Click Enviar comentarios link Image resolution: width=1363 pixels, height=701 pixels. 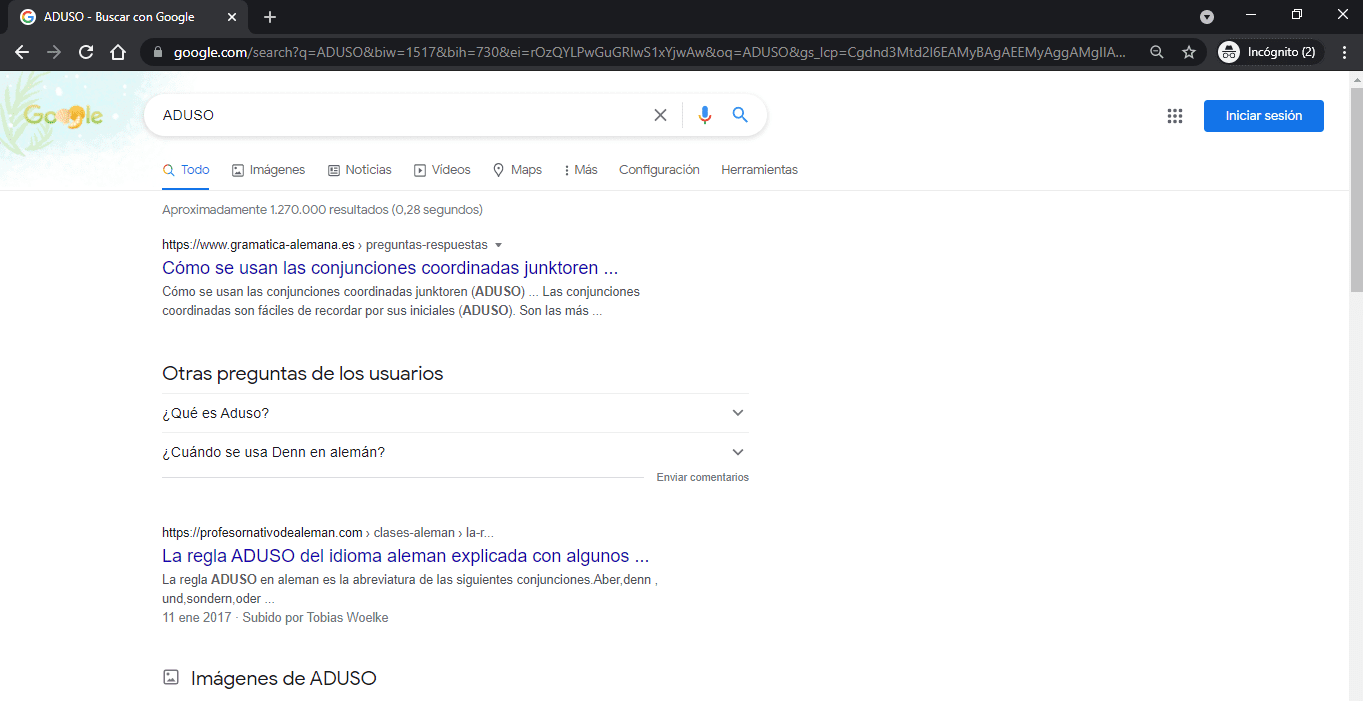(702, 478)
